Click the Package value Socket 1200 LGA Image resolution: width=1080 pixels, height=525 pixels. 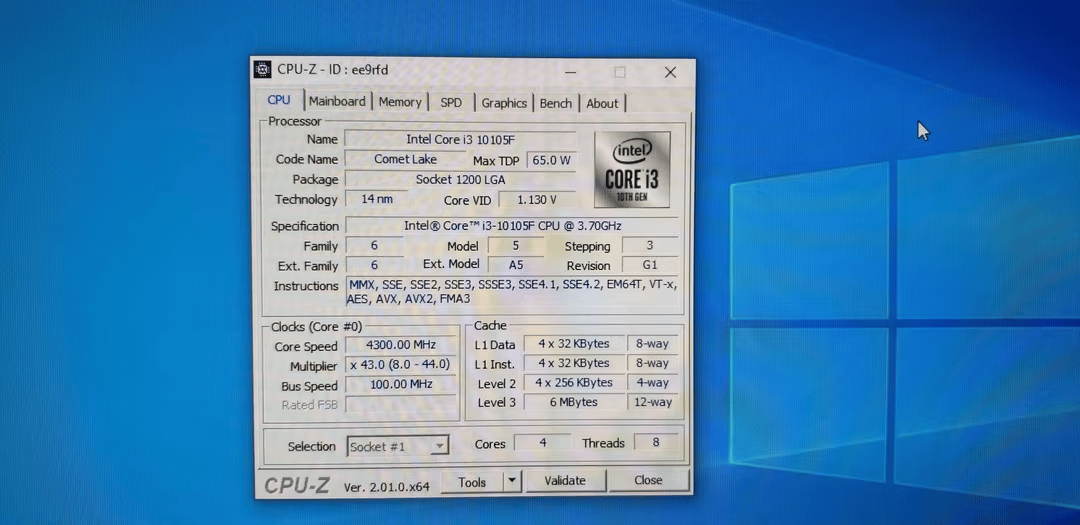click(x=460, y=180)
